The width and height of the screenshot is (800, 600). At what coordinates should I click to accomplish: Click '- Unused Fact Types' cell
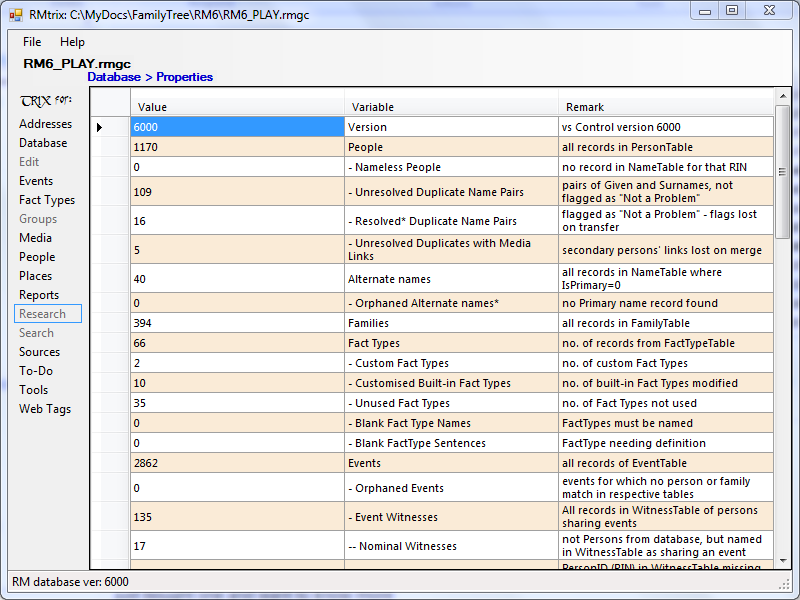[452, 403]
